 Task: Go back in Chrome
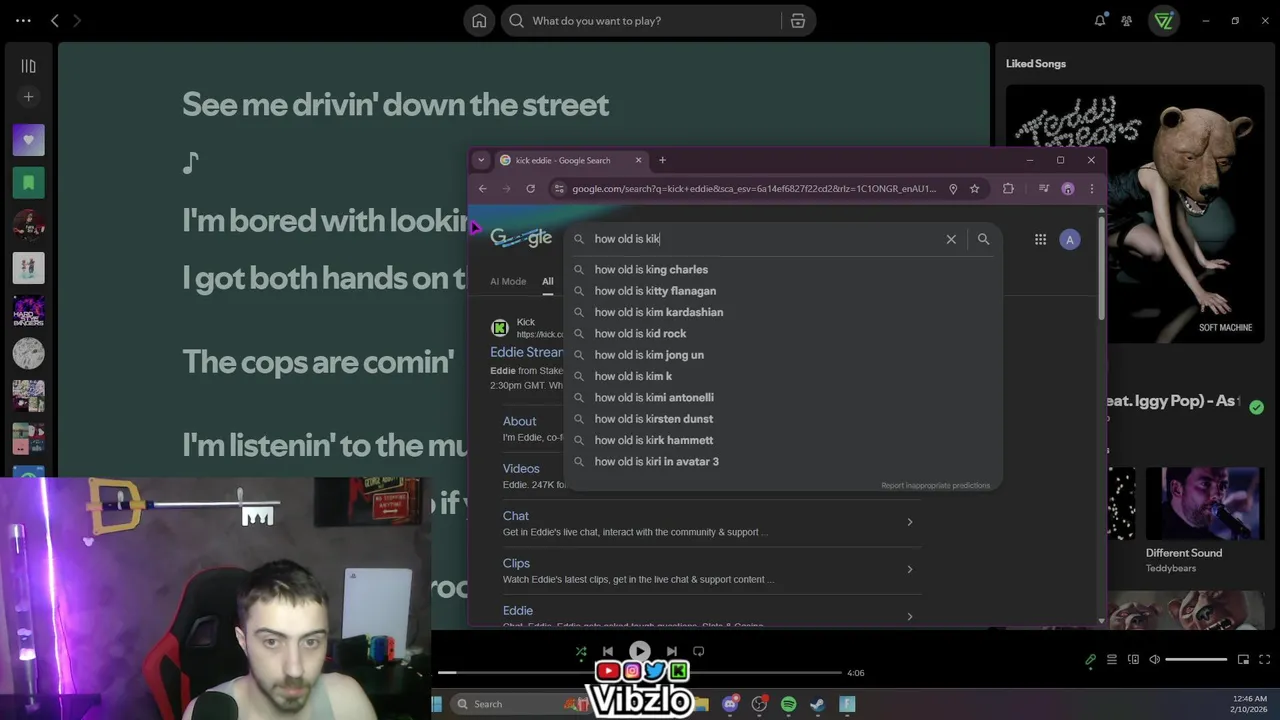coord(483,188)
